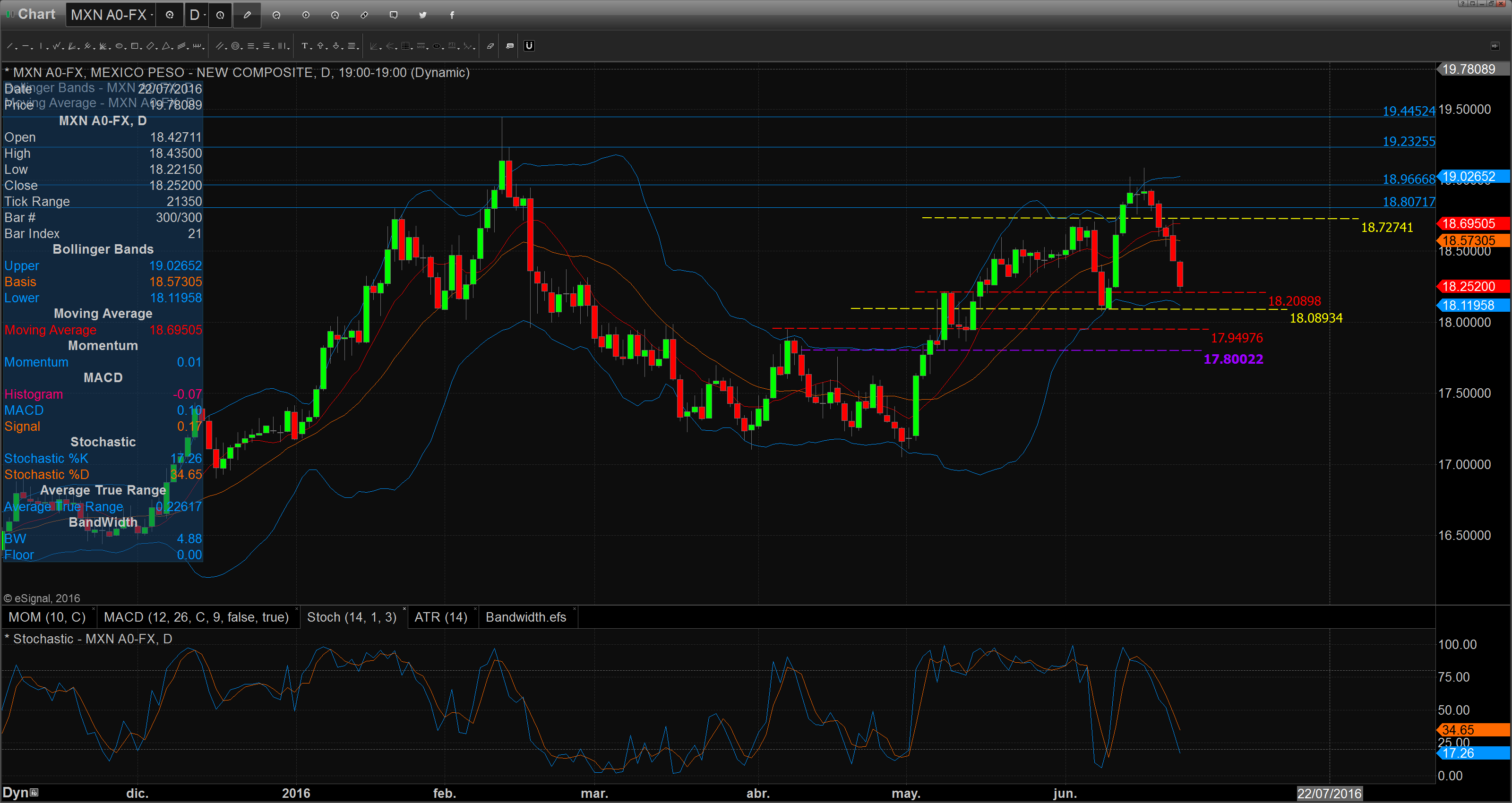
Task: Open the studies chart icon
Action: [276, 15]
